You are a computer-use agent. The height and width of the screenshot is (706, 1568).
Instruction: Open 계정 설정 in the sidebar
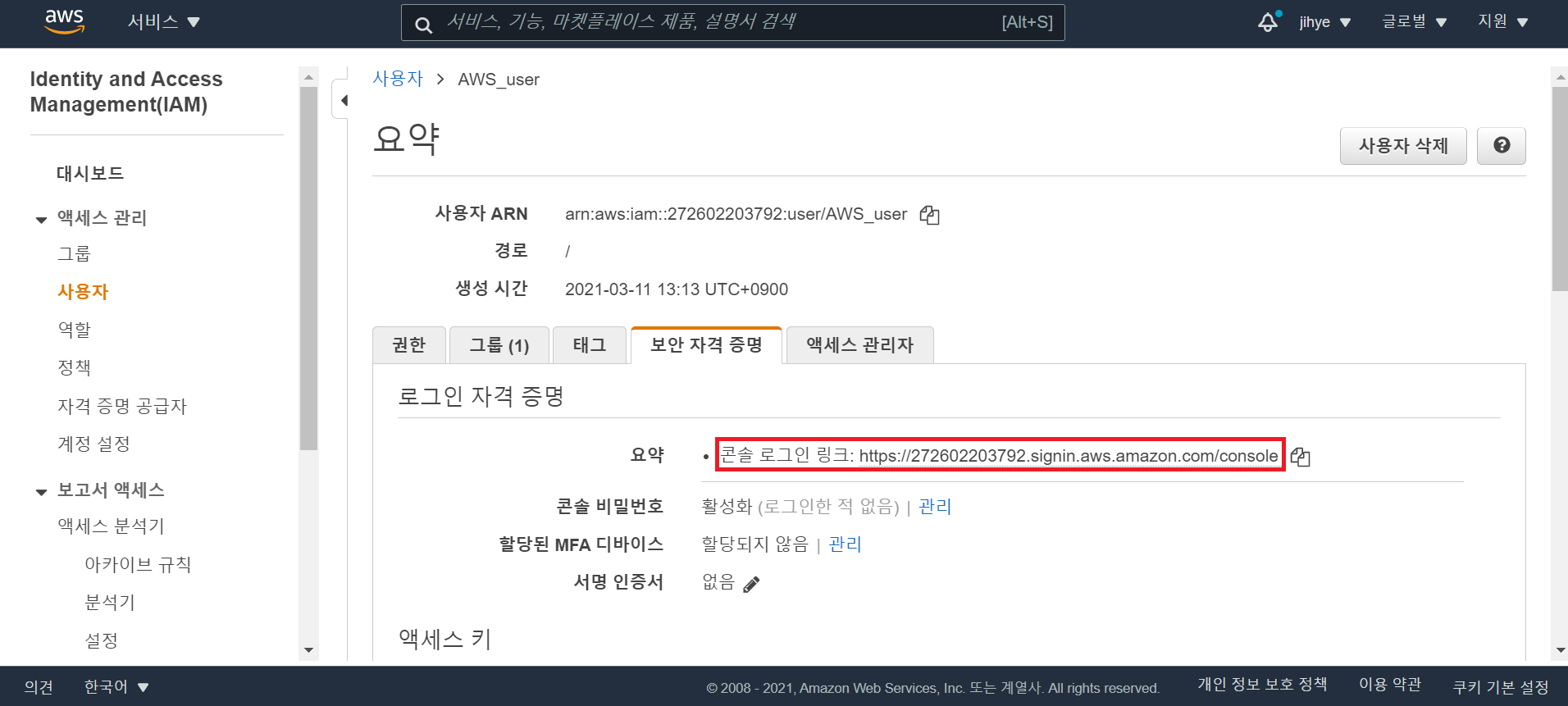[93, 444]
